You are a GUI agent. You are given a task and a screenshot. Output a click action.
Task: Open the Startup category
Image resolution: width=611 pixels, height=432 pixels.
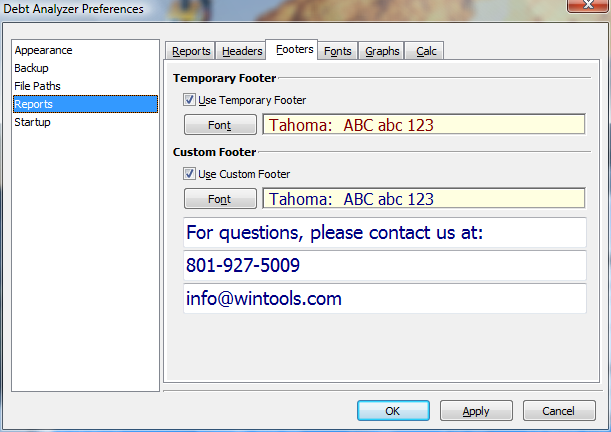pos(32,122)
